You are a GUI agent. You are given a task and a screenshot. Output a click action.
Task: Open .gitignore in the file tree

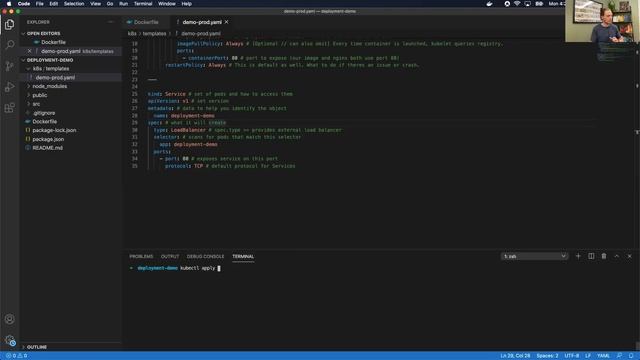tap(44, 113)
